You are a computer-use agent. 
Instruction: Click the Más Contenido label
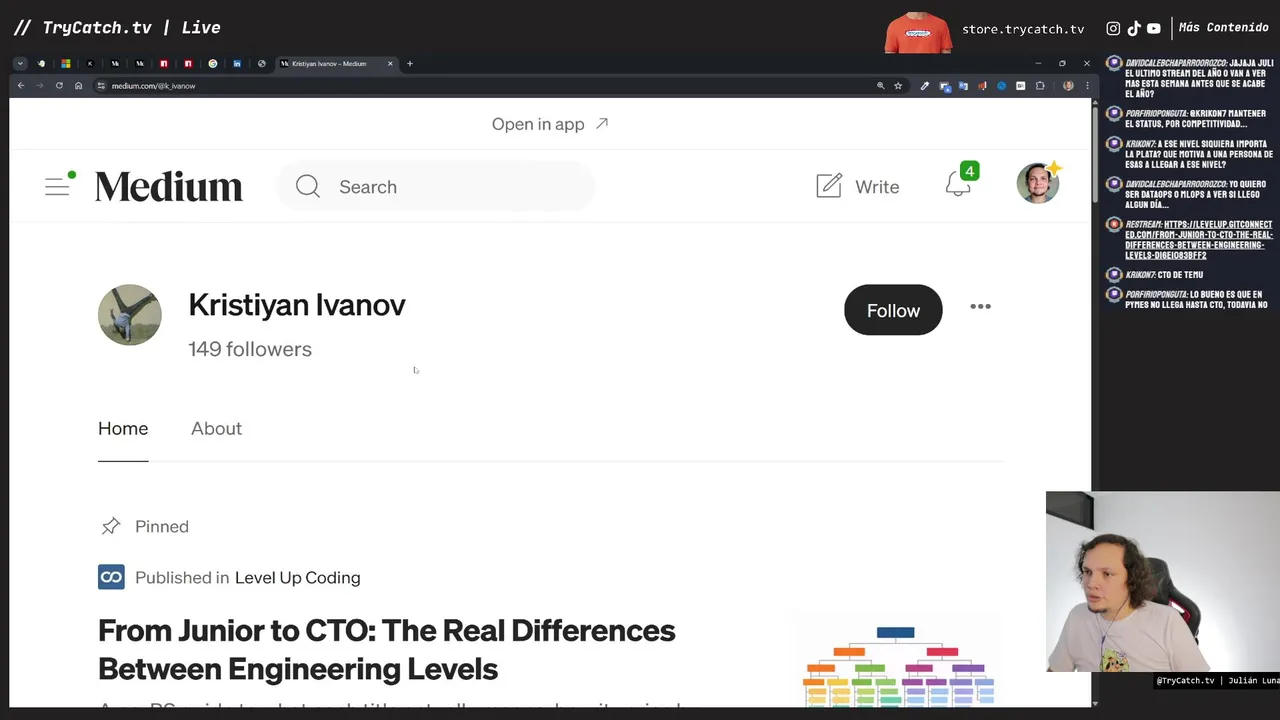(x=1223, y=28)
